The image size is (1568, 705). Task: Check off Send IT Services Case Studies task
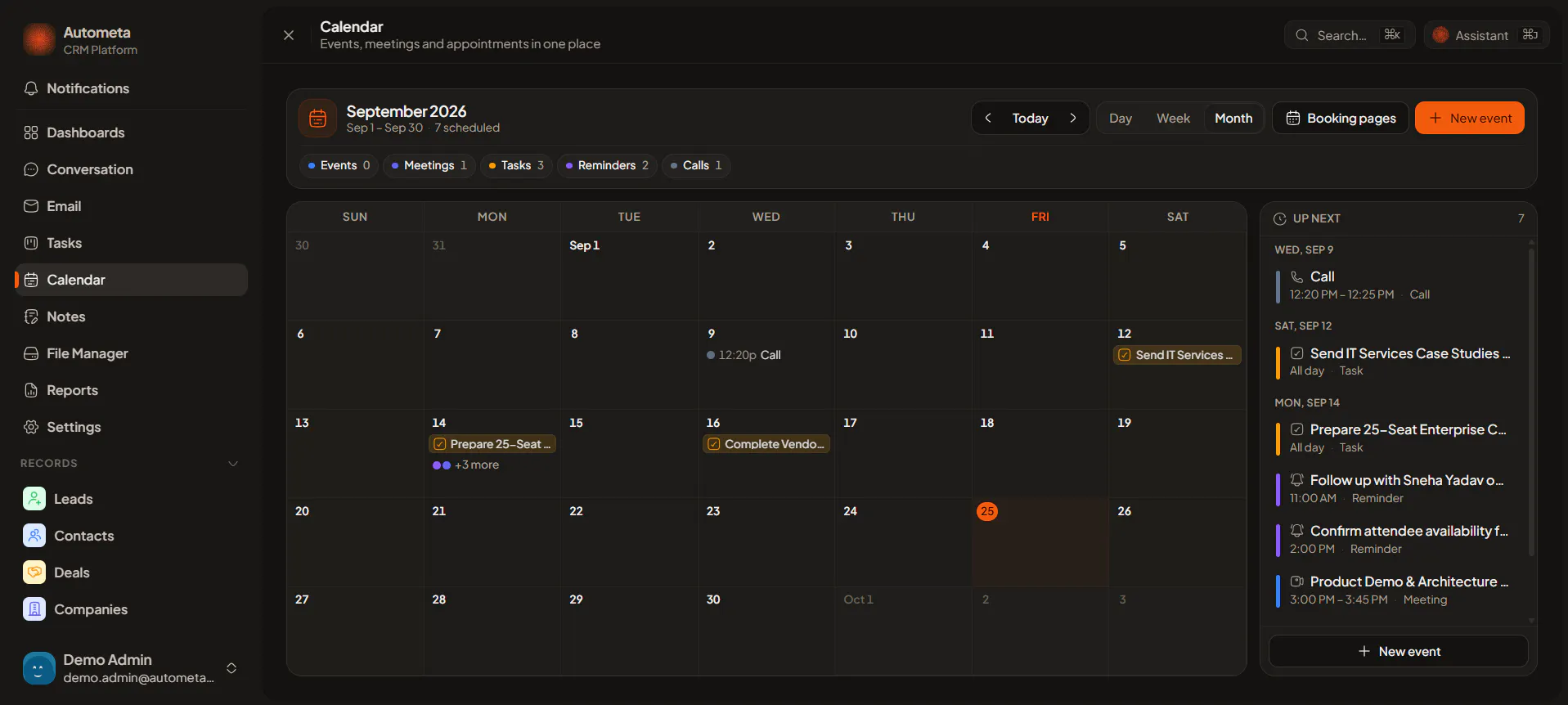[x=1296, y=353]
